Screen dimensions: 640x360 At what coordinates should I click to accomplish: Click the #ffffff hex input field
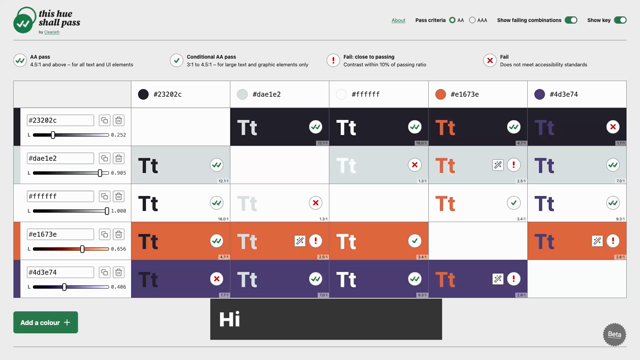[x=60, y=196]
